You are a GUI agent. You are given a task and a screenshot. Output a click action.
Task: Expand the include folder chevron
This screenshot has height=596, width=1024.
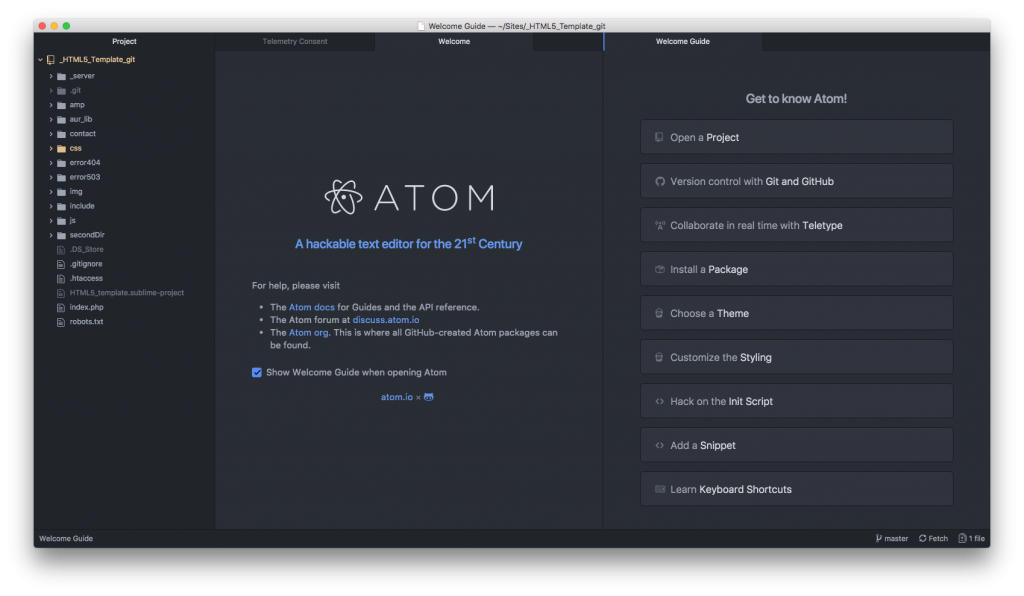tap(51, 206)
